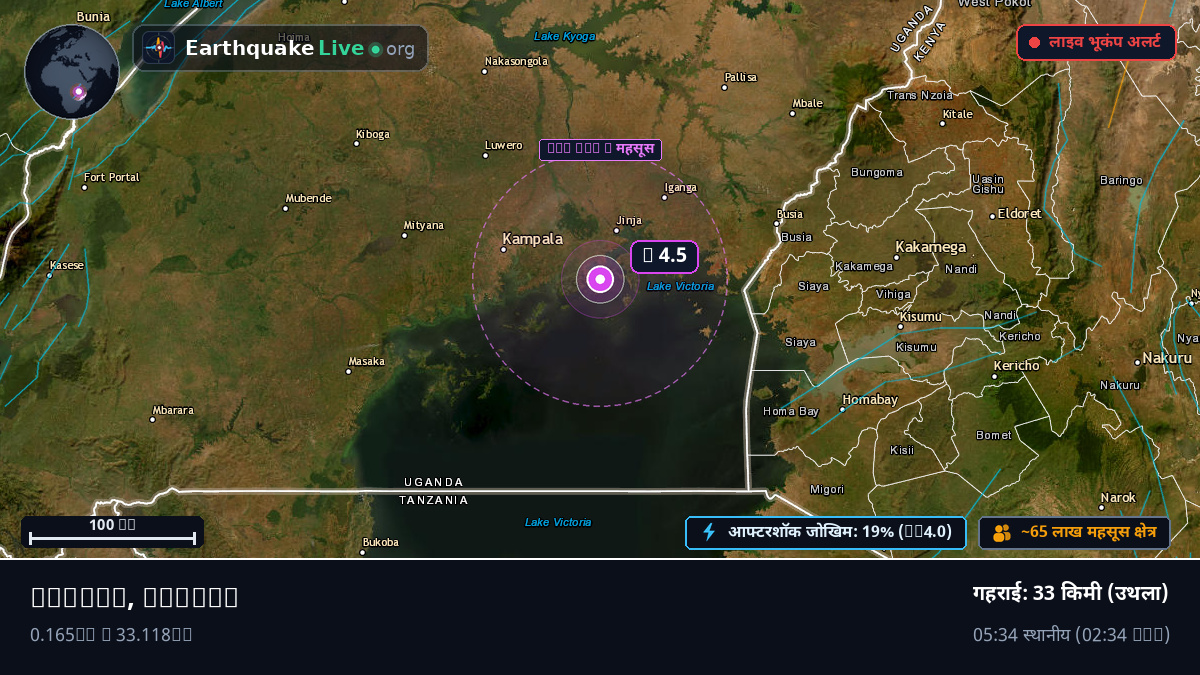Click the orange people icon
The height and width of the screenshot is (675, 1200).
pos(1001,533)
